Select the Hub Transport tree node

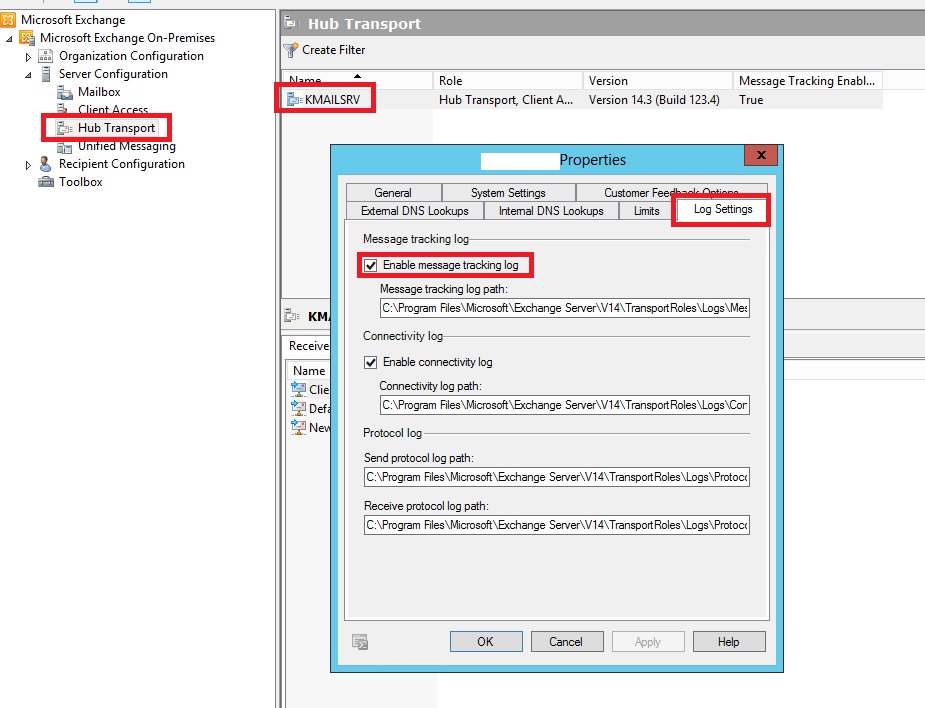(x=116, y=128)
